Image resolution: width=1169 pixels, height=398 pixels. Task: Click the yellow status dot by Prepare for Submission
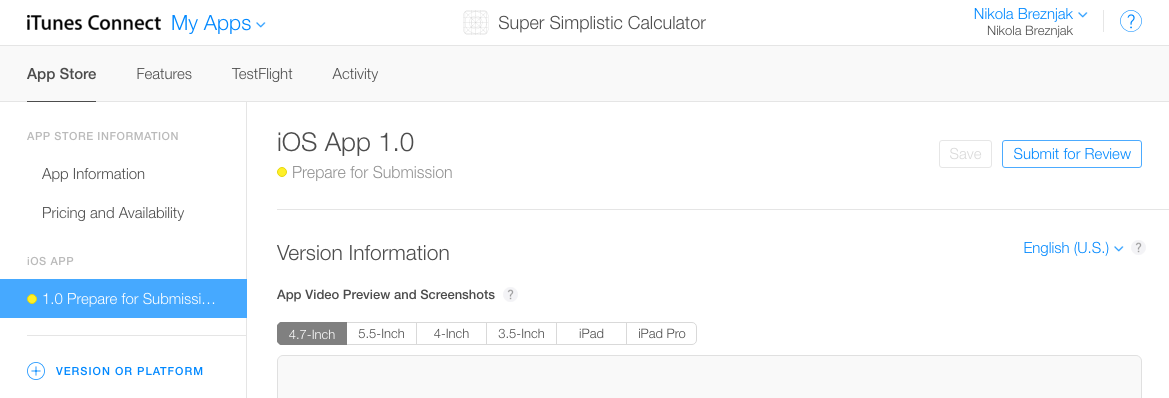tap(282, 173)
